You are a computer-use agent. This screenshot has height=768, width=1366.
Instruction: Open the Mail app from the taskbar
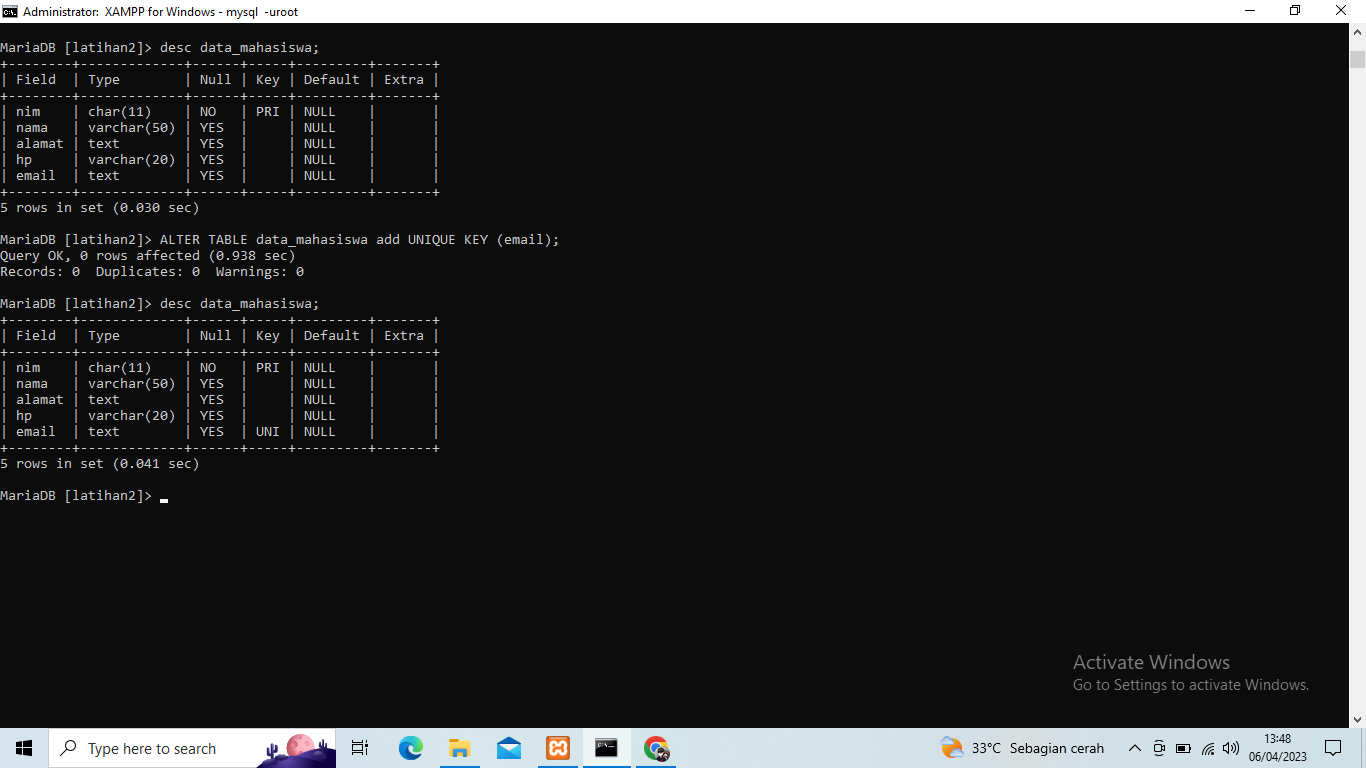coord(508,748)
